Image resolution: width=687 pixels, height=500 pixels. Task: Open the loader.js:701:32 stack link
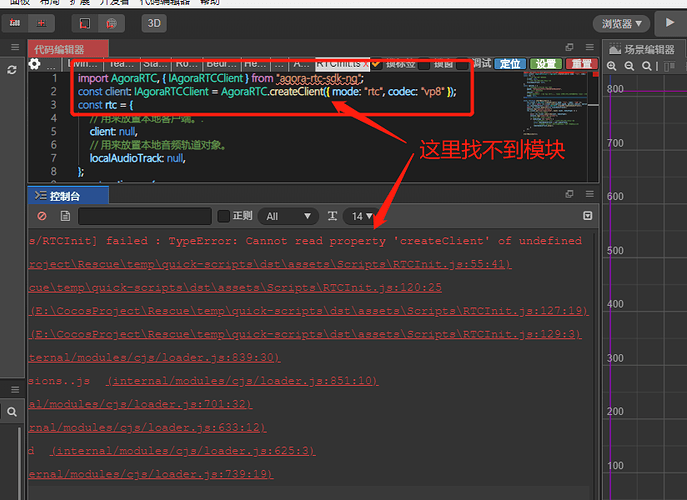coord(140,404)
